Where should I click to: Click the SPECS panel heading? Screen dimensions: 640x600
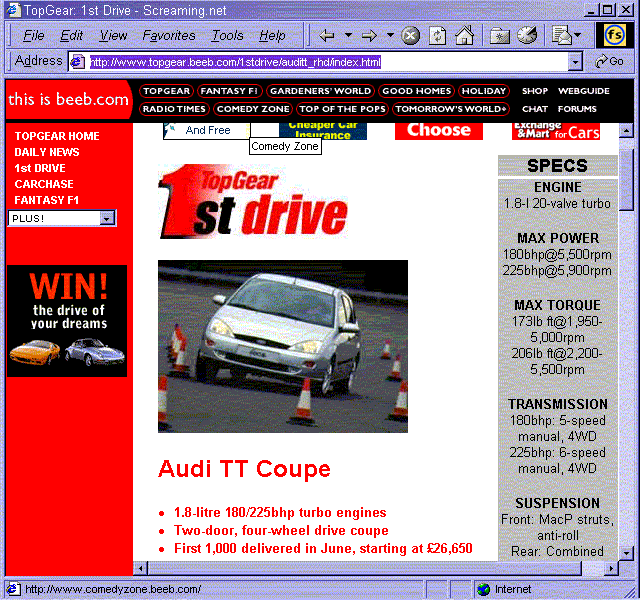(557, 166)
